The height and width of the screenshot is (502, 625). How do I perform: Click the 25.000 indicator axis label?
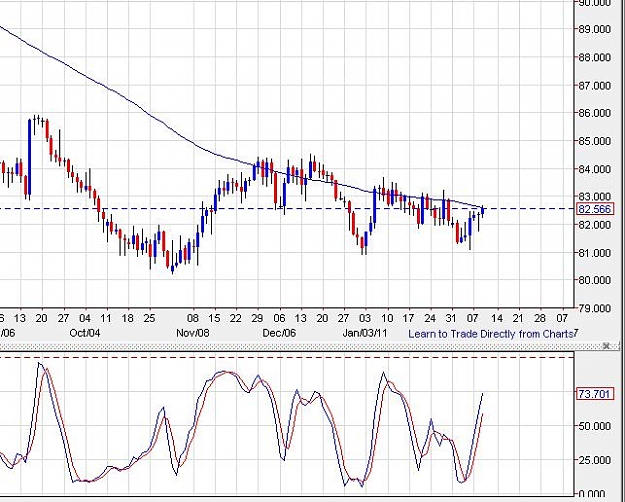pyautogui.click(x=594, y=460)
